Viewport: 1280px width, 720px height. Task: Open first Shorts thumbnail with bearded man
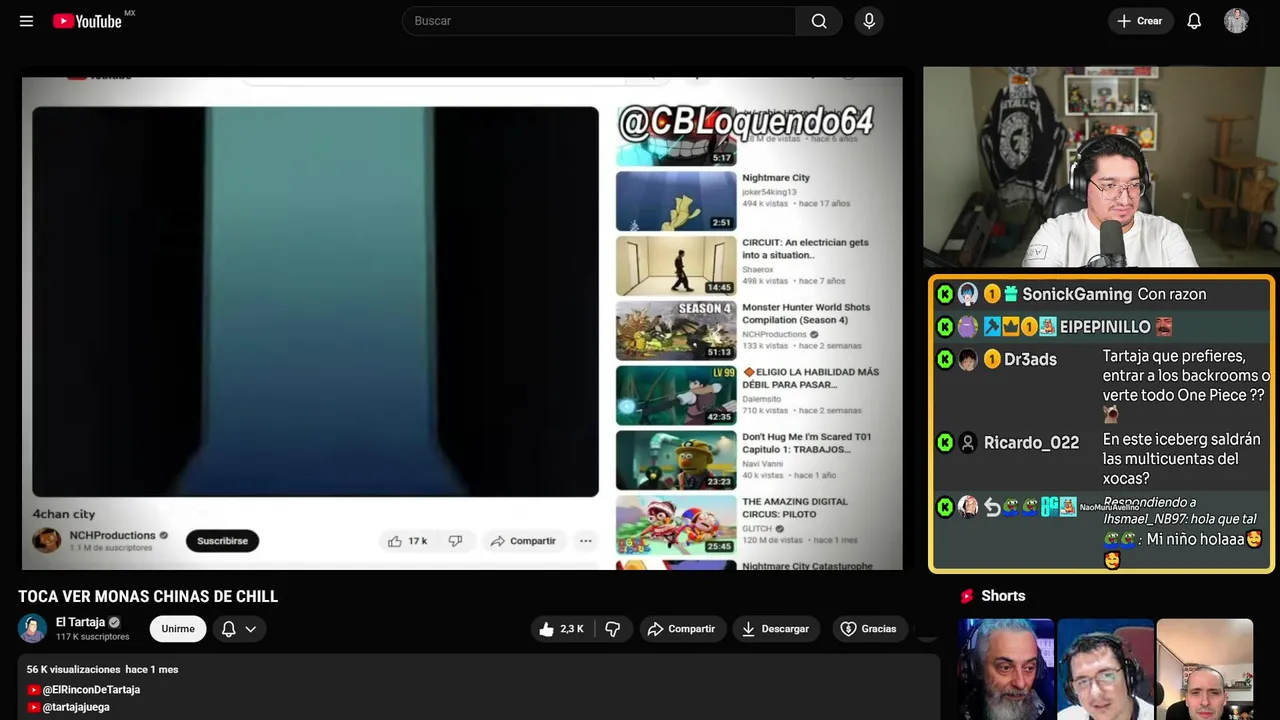[x=1006, y=669]
